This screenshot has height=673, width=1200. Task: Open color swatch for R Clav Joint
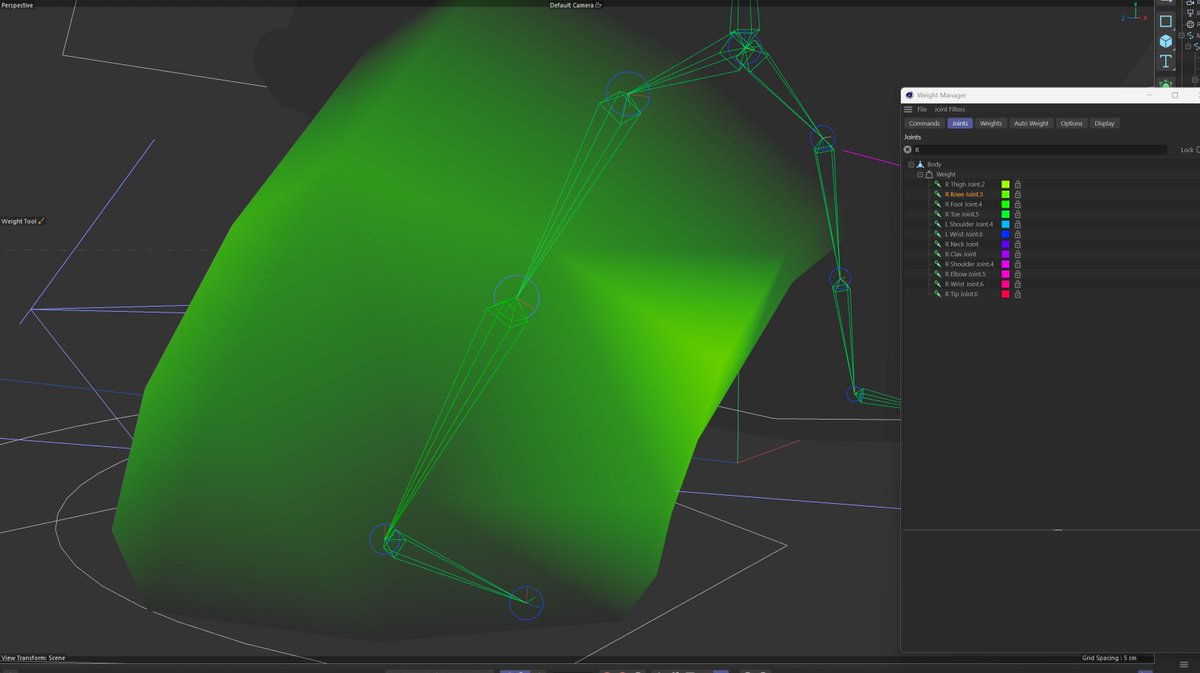(1006, 254)
